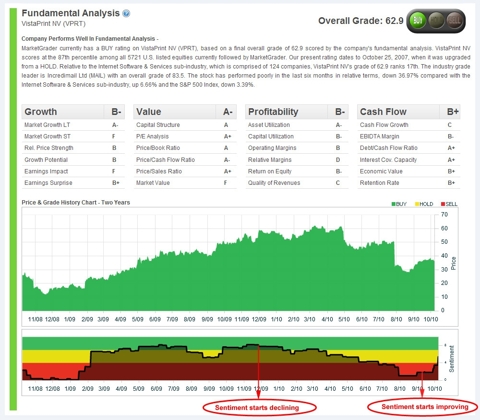Click the help icon beside Fundamental Analysis
This screenshot has height=420, width=480.
126,13
